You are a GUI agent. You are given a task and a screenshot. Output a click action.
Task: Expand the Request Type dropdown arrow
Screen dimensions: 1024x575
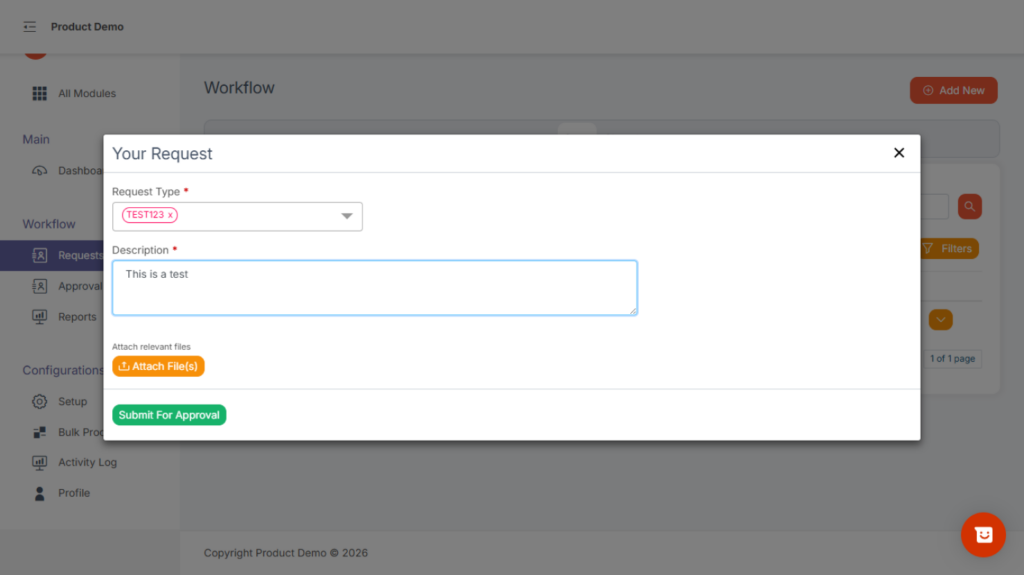point(347,216)
